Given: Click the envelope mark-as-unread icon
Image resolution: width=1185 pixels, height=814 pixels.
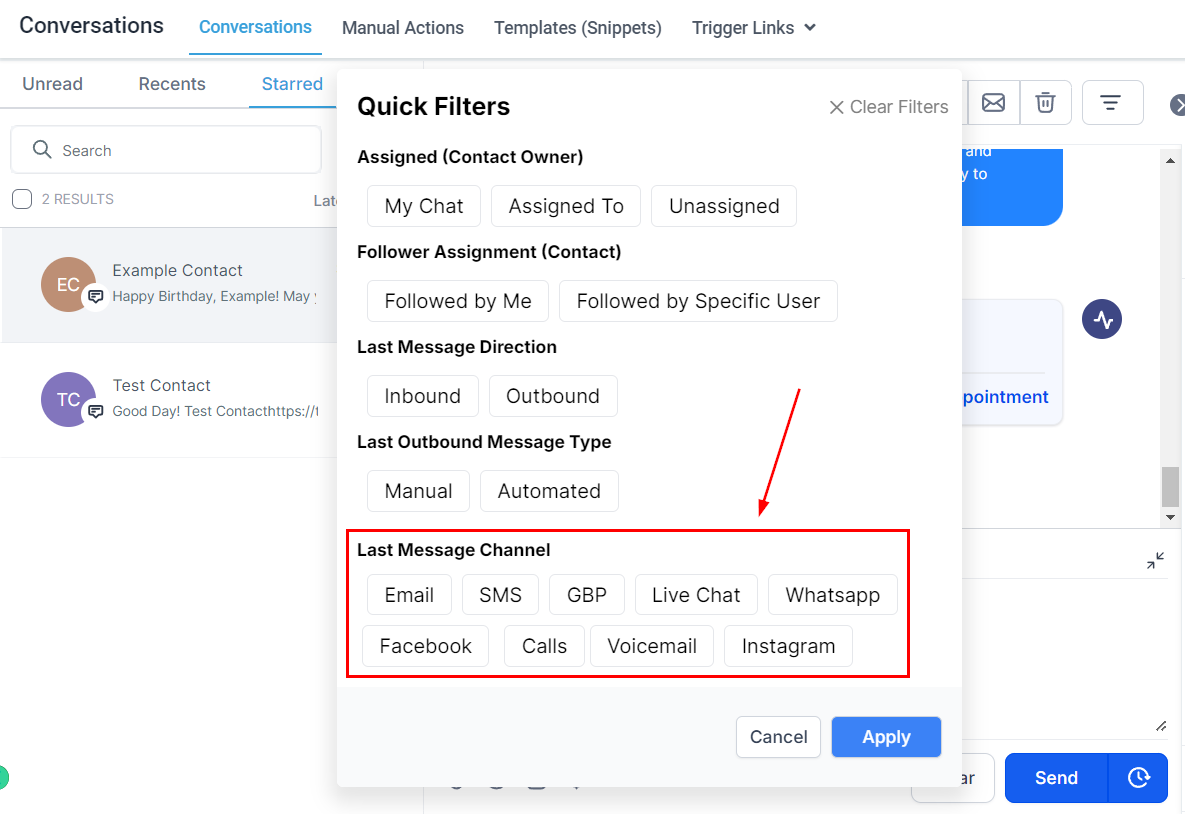Looking at the screenshot, I should [993, 102].
